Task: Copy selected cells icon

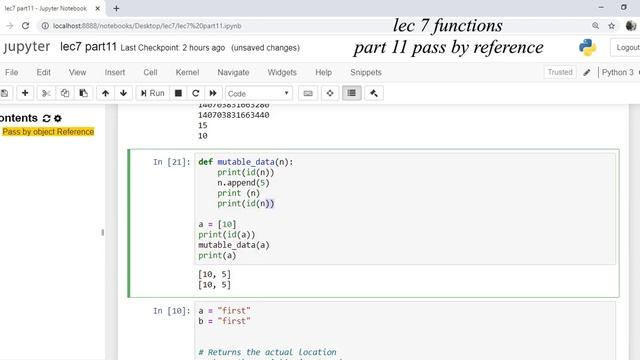Action: click(x=64, y=93)
